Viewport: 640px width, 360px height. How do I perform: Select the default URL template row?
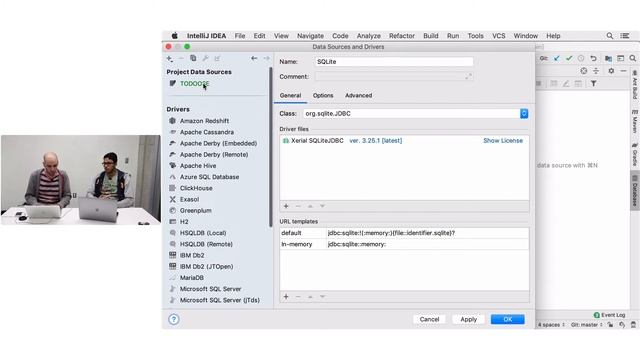pyautogui.click(x=404, y=233)
